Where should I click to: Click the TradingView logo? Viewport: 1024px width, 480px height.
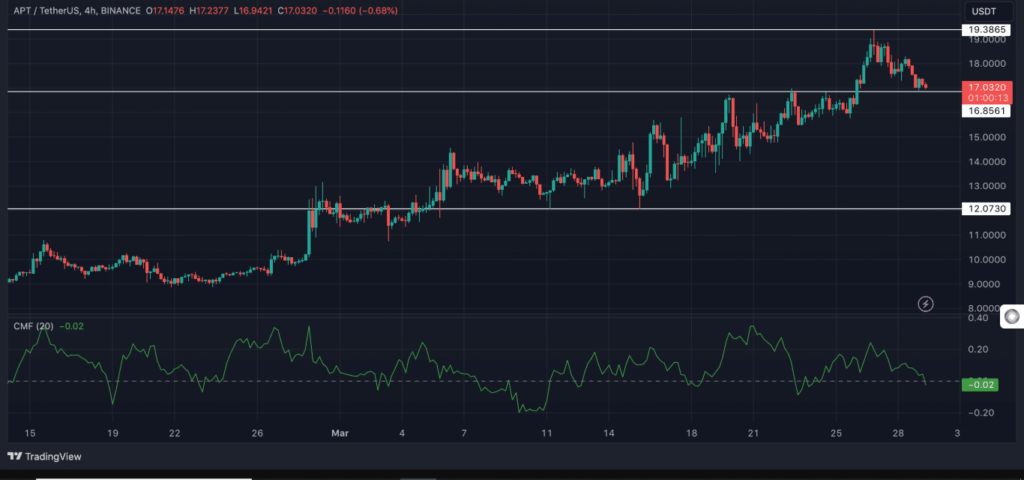(x=49, y=456)
